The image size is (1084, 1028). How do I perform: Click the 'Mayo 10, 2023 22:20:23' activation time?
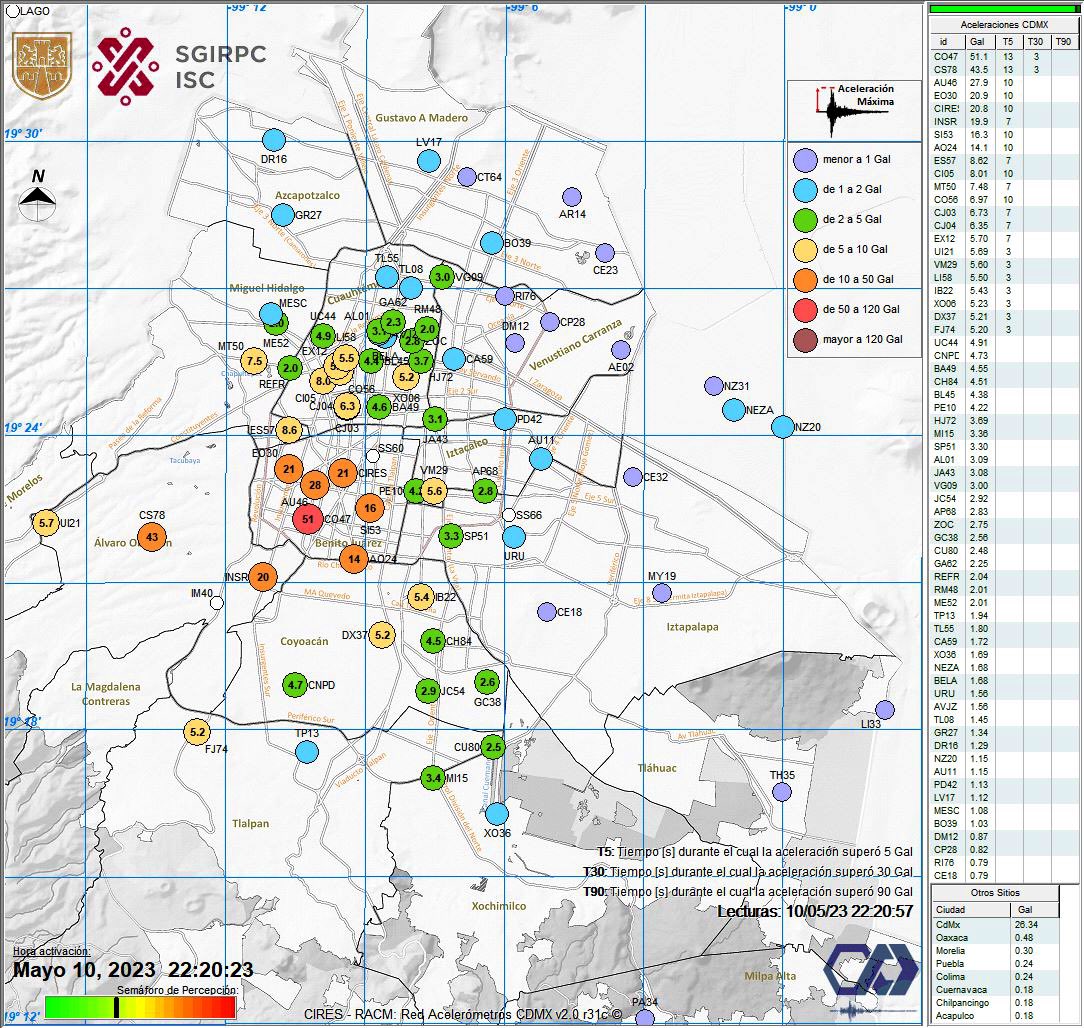click(x=133, y=970)
